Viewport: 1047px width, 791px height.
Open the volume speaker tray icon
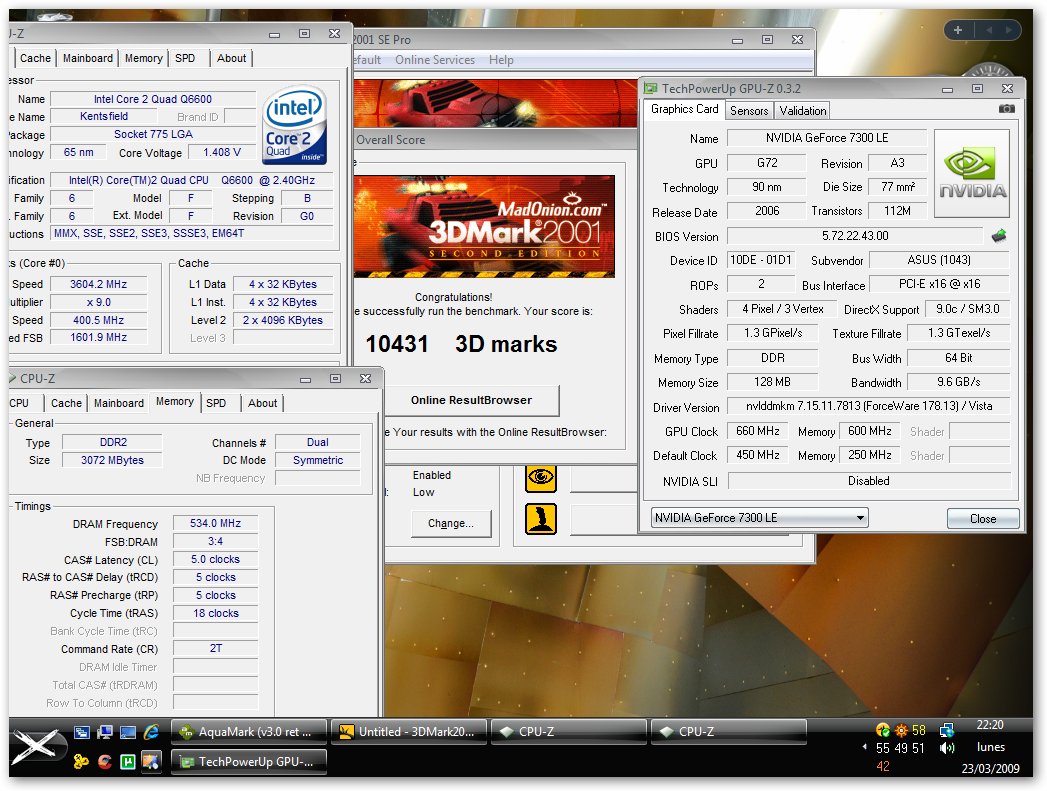click(x=946, y=748)
